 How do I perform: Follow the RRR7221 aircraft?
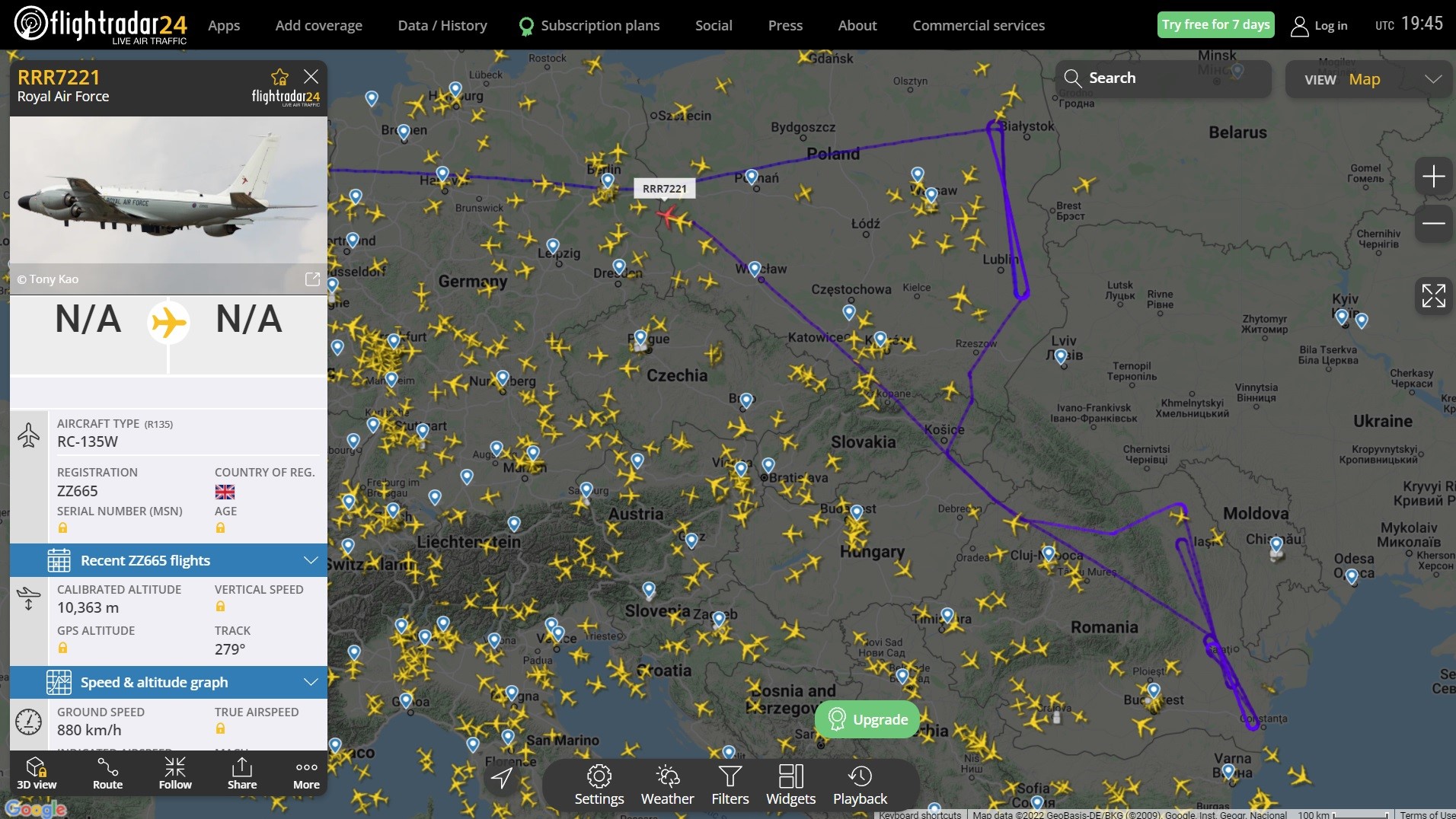click(x=175, y=773)
